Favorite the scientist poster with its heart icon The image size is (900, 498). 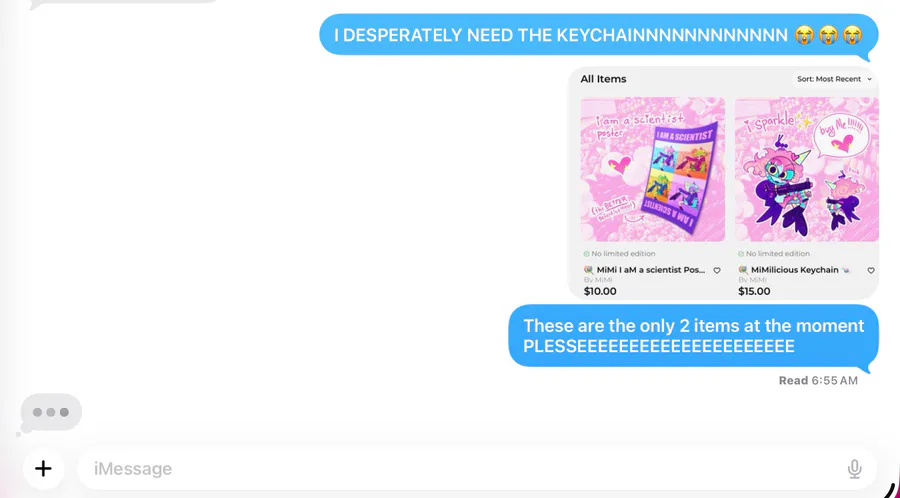717,270
